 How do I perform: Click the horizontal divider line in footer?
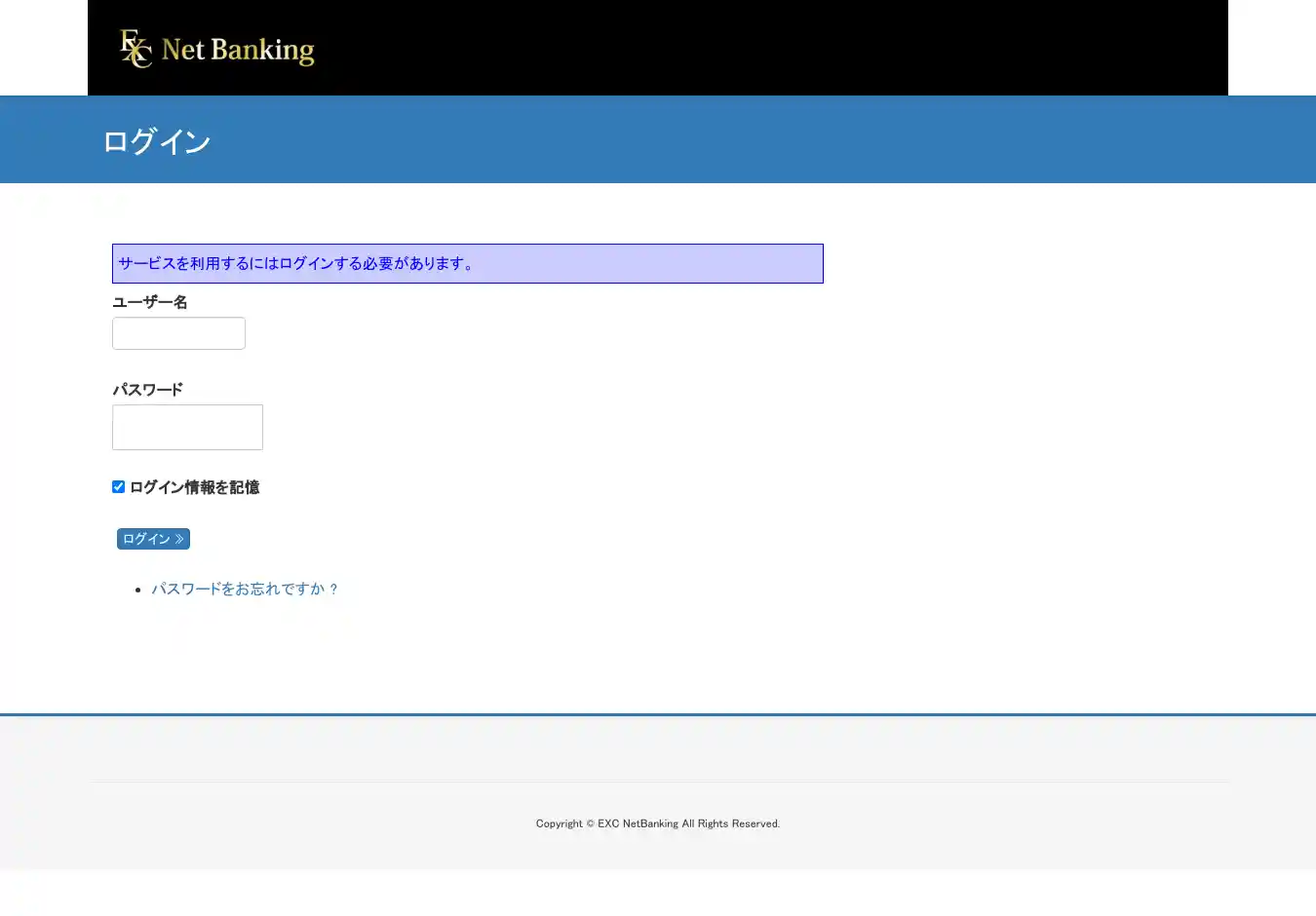point(658,781)
